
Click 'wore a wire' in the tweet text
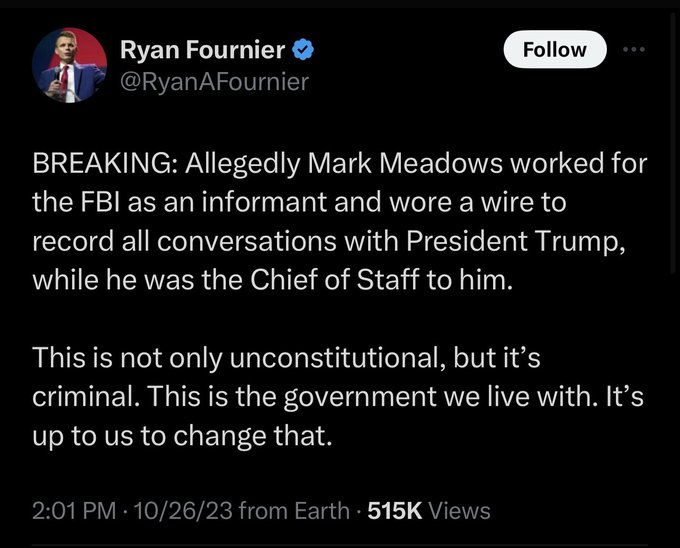pyautogui.click(x=474, y=203)
